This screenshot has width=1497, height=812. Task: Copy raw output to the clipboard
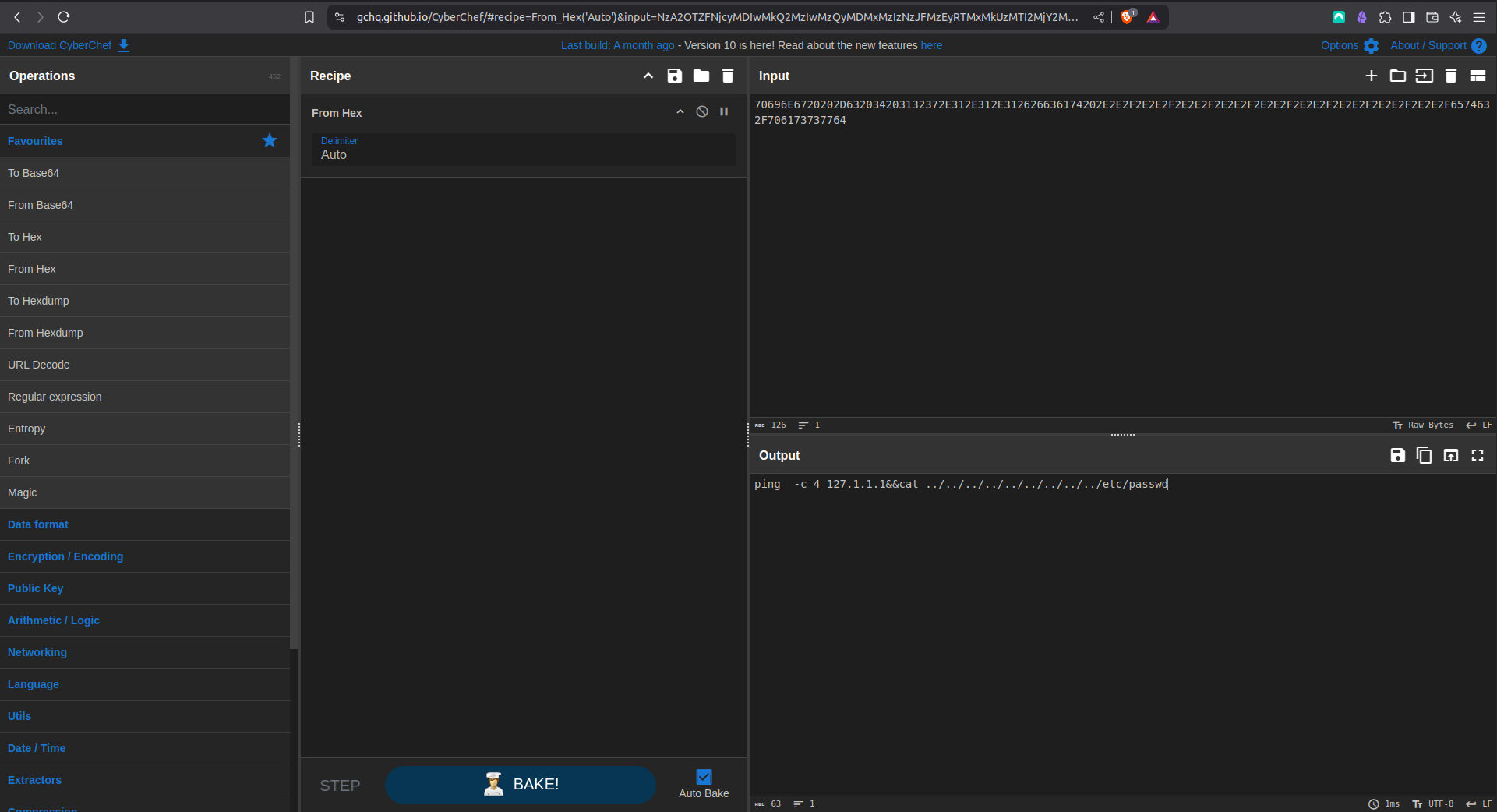click(x=1424, y=455)
